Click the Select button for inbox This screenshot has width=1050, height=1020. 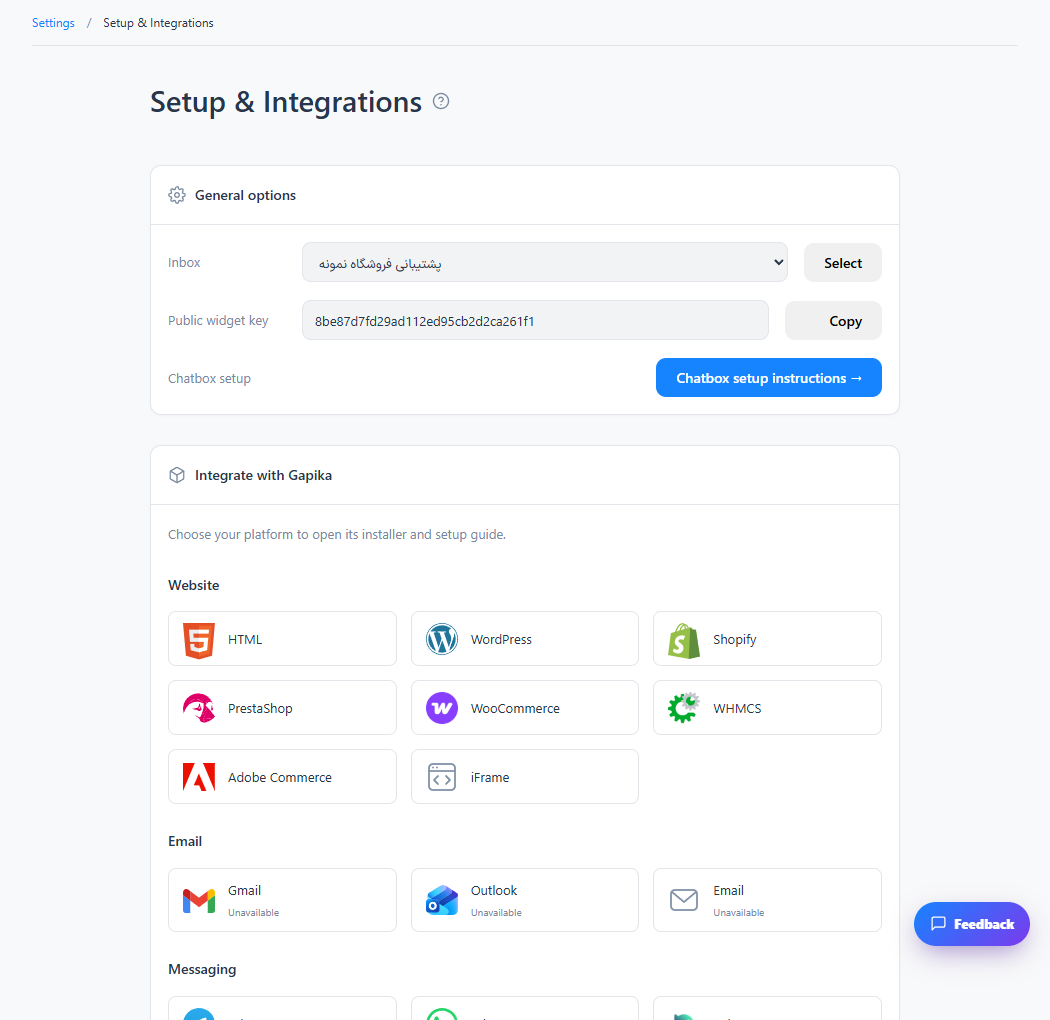point(842,263)
